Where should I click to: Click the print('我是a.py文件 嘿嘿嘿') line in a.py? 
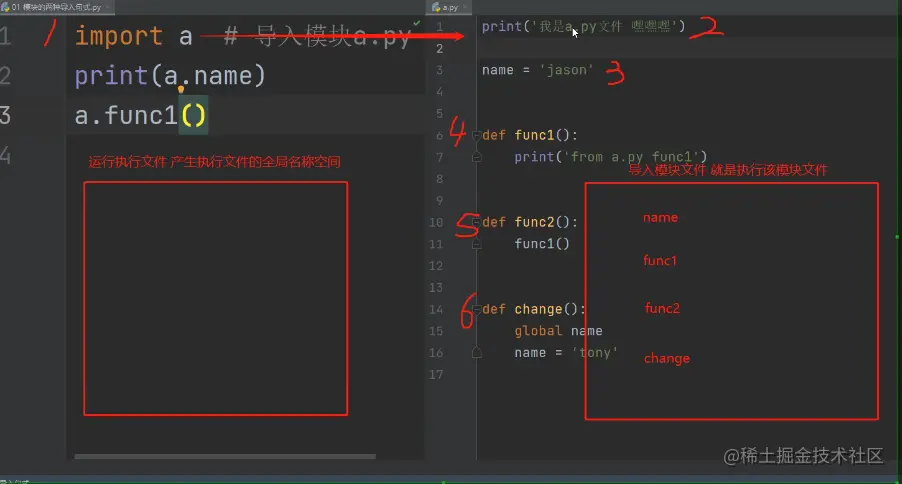[x=583, y=26]
